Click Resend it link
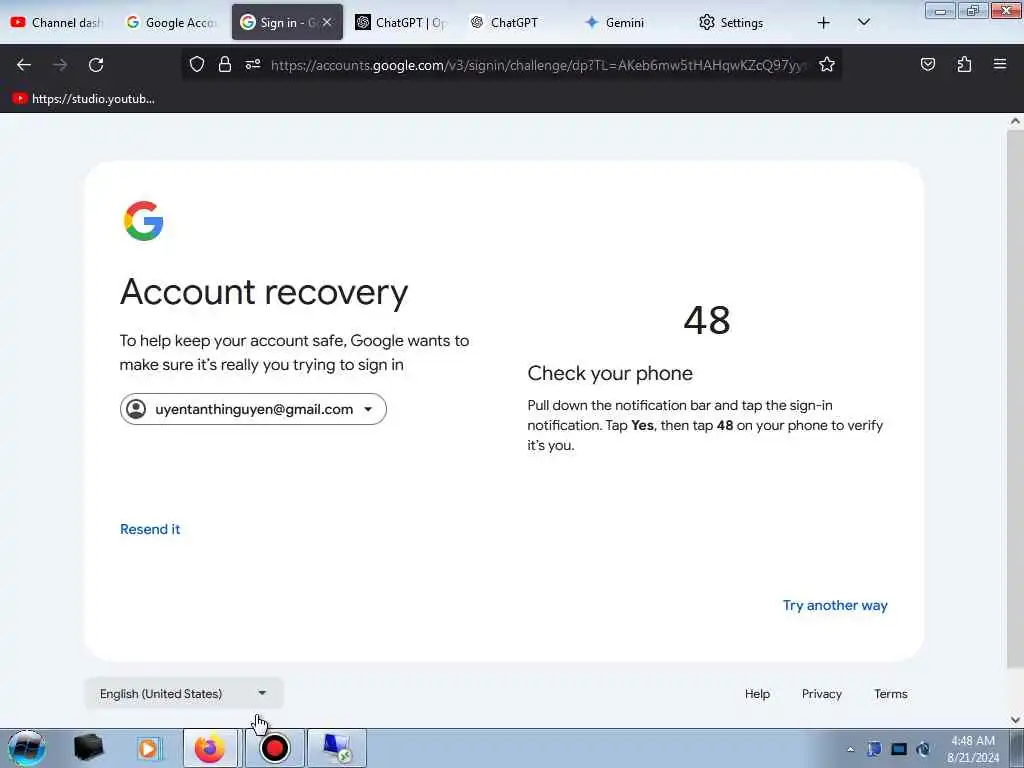The image size is (1024, 768). [x=150, y=529]
